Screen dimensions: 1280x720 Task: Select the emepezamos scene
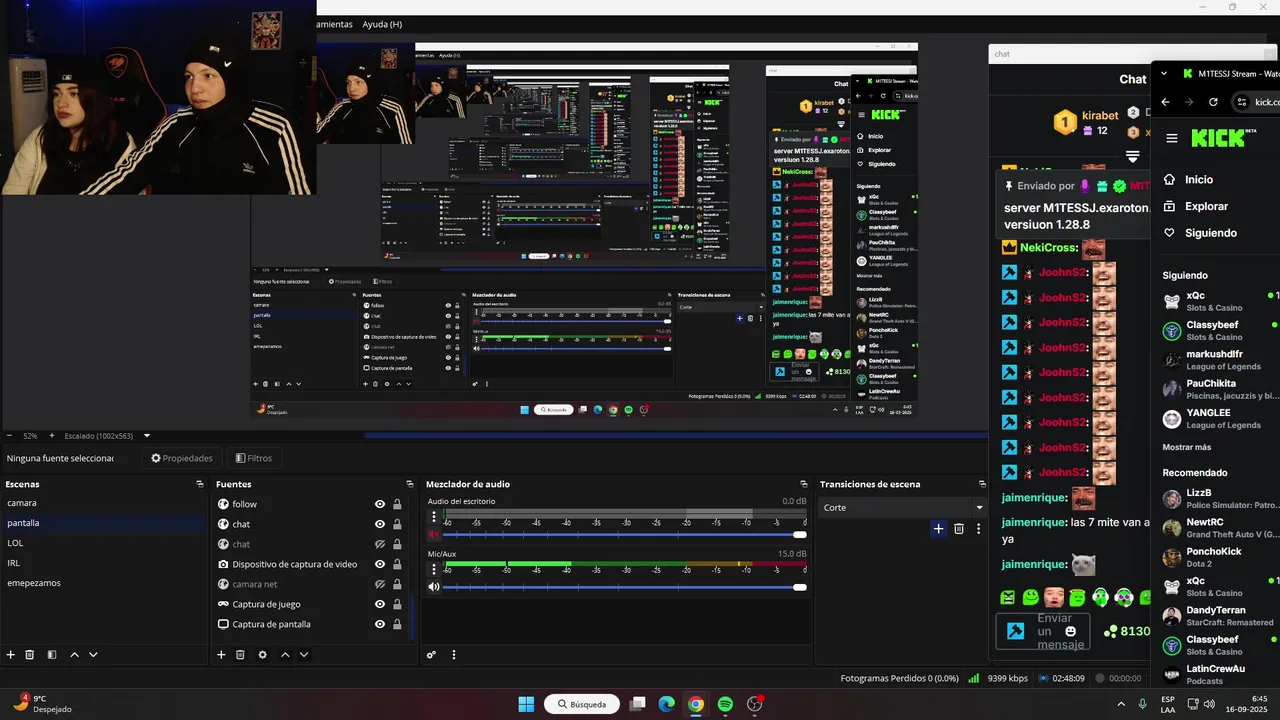tap(102, 583)
